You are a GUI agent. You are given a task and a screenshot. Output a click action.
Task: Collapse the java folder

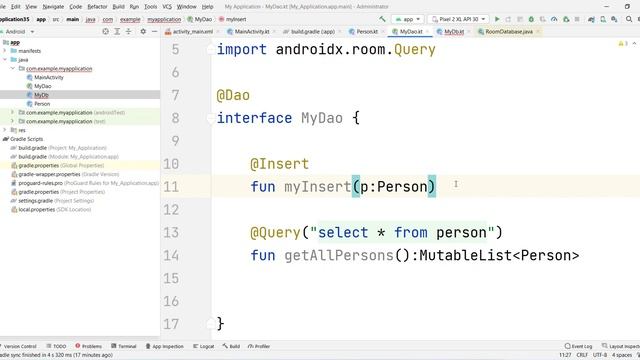[5, 60]
